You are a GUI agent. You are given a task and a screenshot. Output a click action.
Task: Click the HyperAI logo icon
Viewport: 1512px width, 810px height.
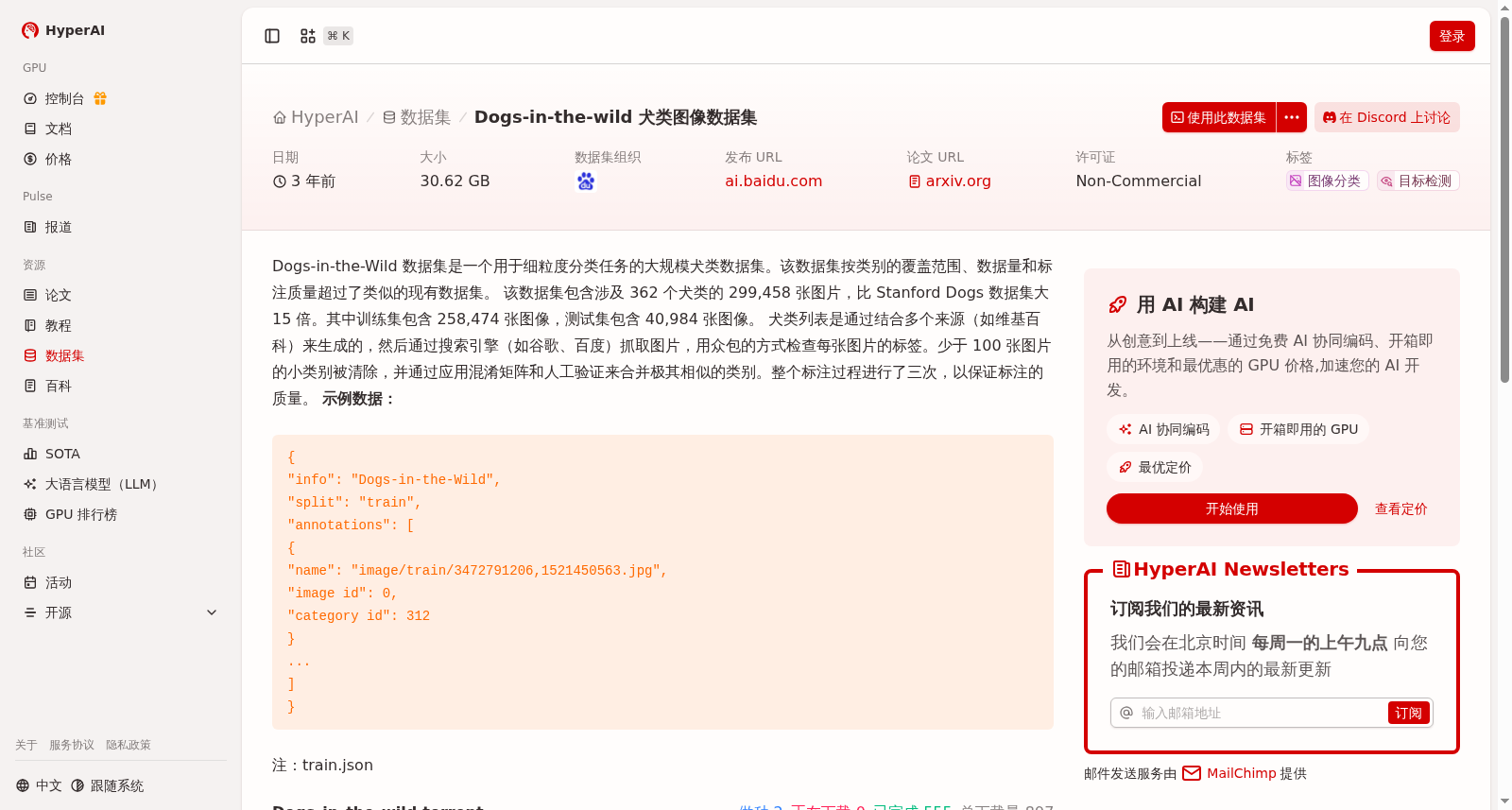[x=30, y=30]
